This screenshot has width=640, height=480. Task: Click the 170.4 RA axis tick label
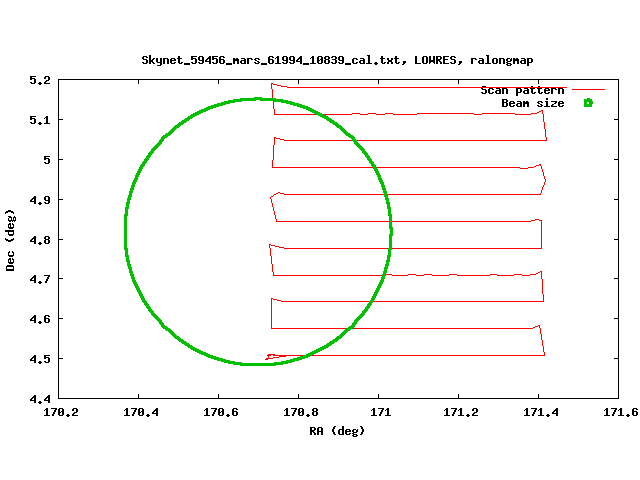pos(141,413)
